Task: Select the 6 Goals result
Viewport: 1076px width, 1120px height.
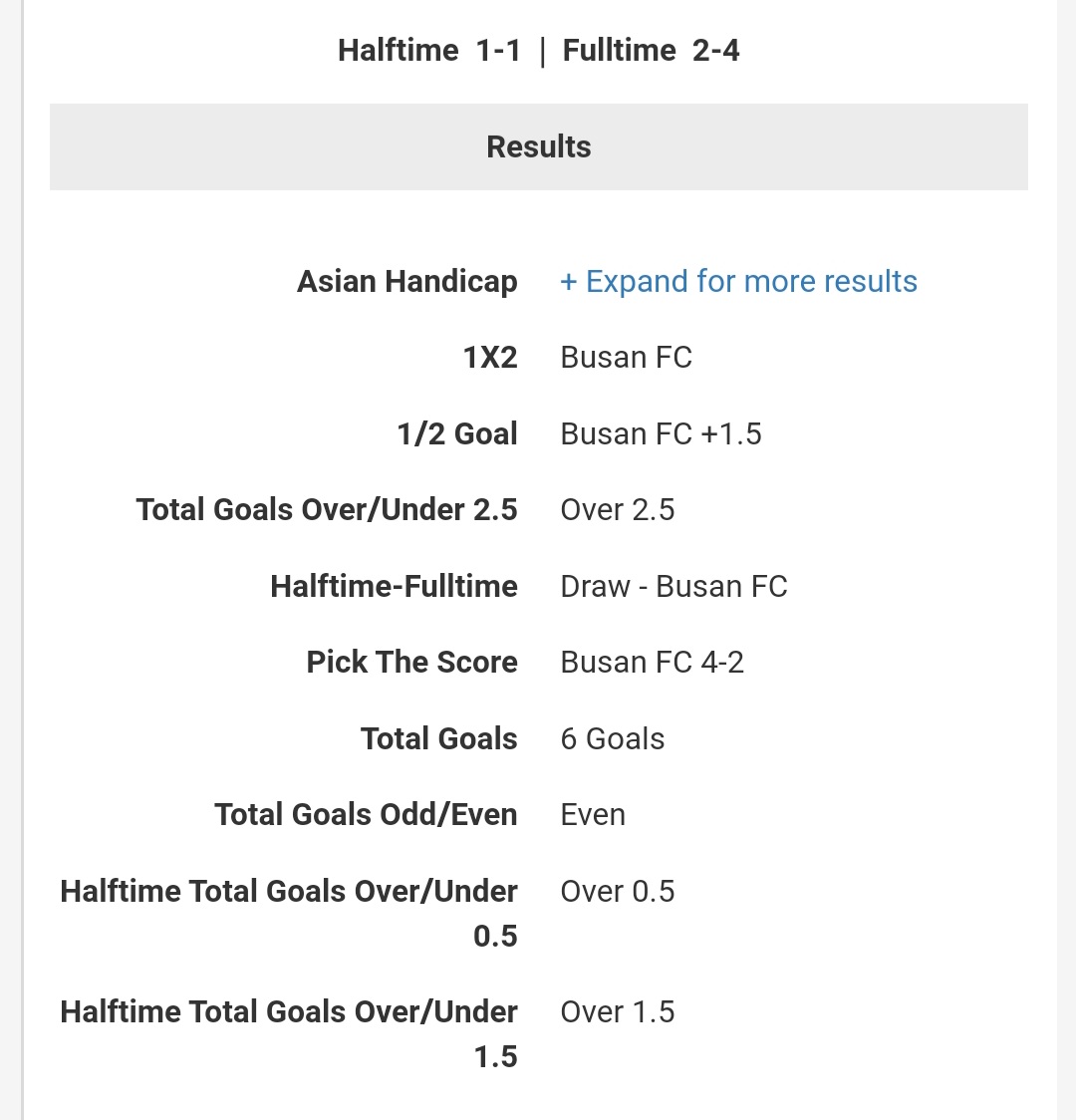Action: (x=612, y=738)
